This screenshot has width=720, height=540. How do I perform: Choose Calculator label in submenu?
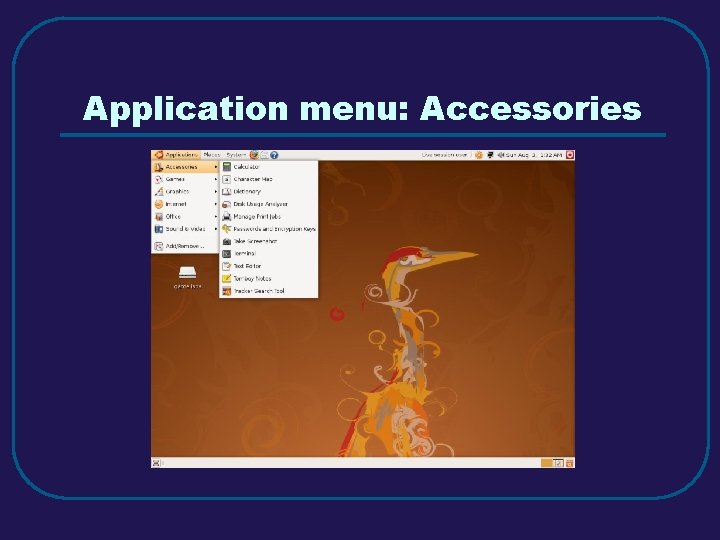pyautogui.click(x=247, y=167)
